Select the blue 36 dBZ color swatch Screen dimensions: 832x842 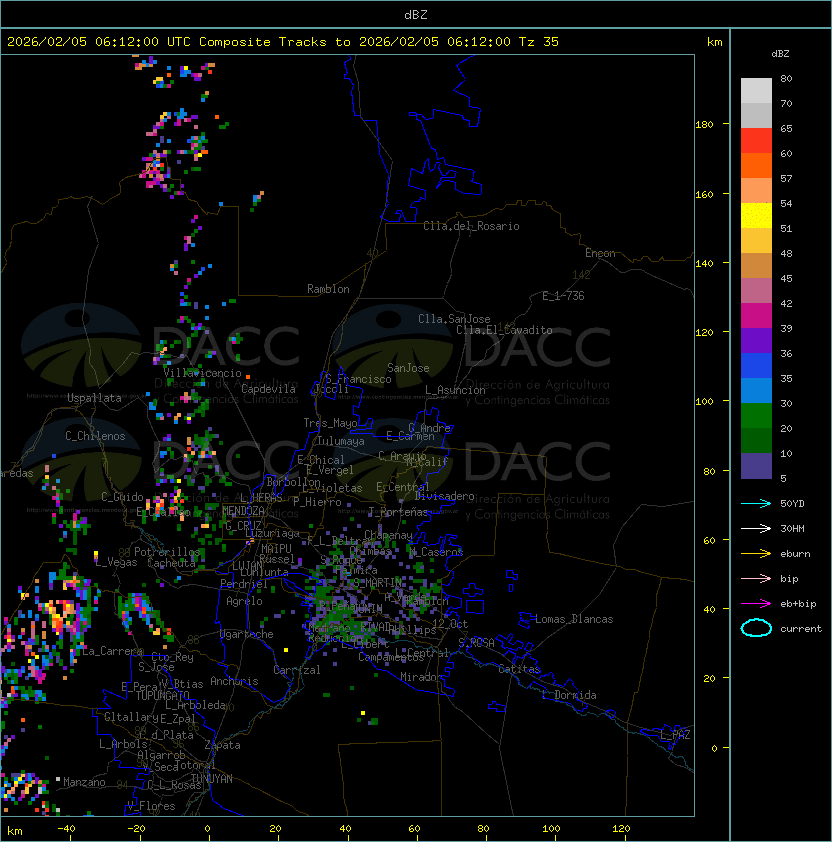[x=756, y=366]
